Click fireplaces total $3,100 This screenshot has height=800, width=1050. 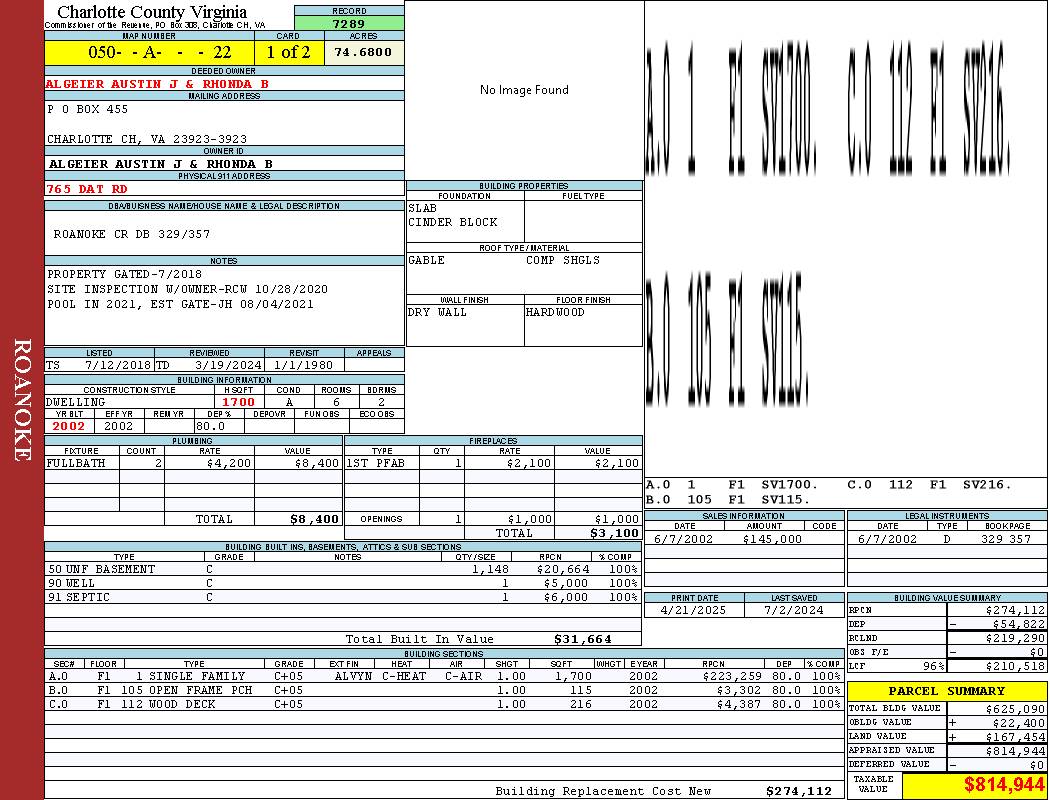click(615, 534)
